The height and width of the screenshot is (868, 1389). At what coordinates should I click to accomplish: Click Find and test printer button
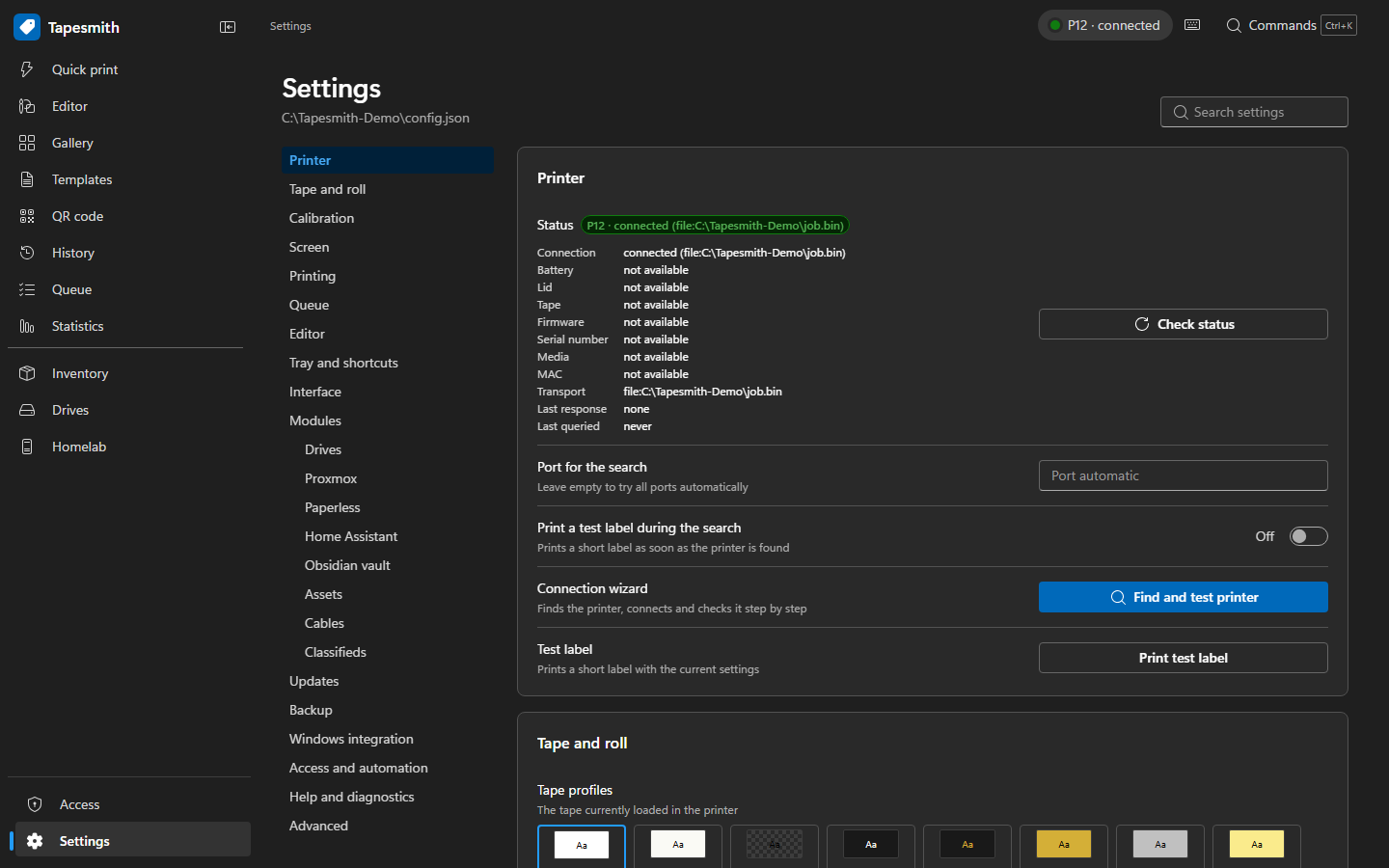click(1184, 597)
